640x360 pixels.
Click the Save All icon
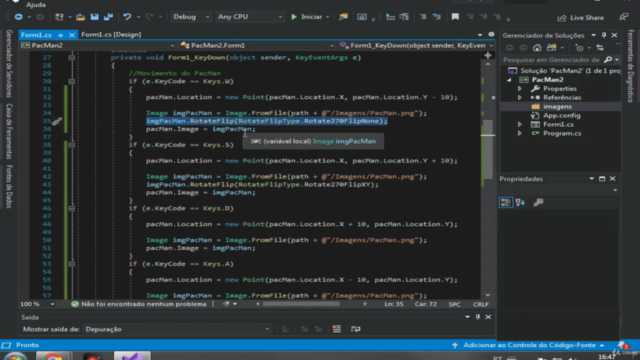(108, 17)
